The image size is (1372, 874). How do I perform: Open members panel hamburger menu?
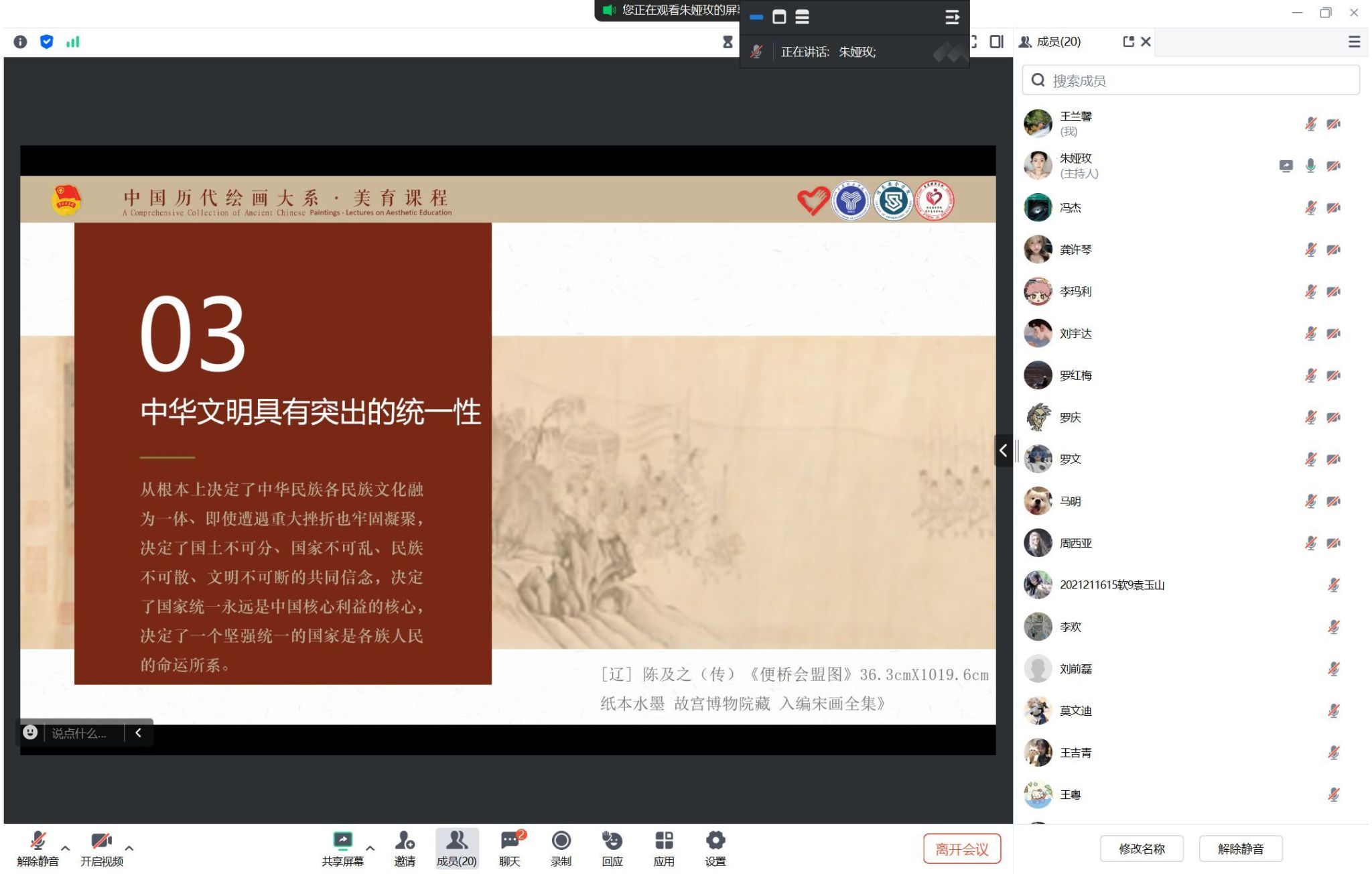(1354, 42)
